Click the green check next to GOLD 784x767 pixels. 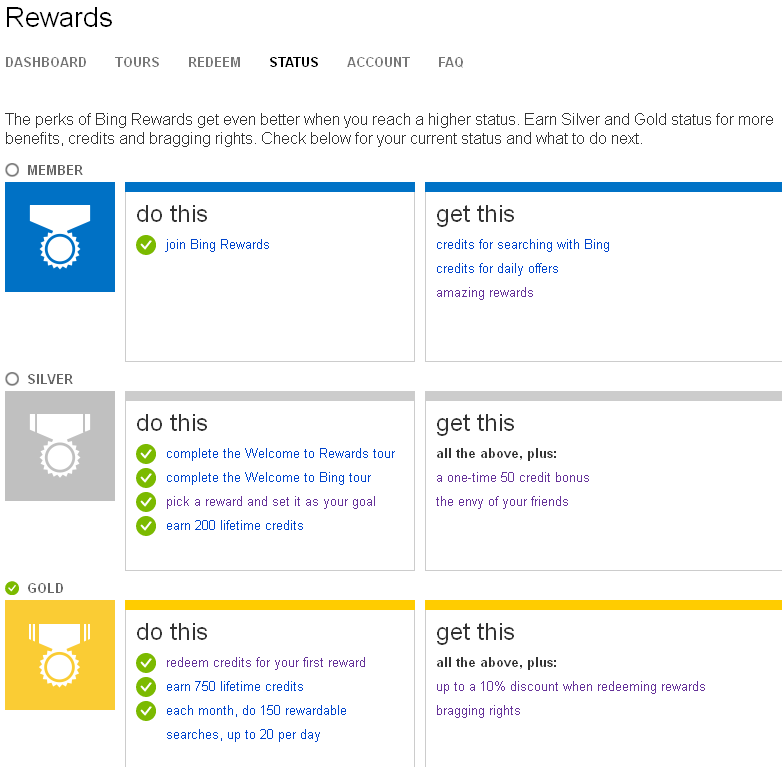point(12,588)
